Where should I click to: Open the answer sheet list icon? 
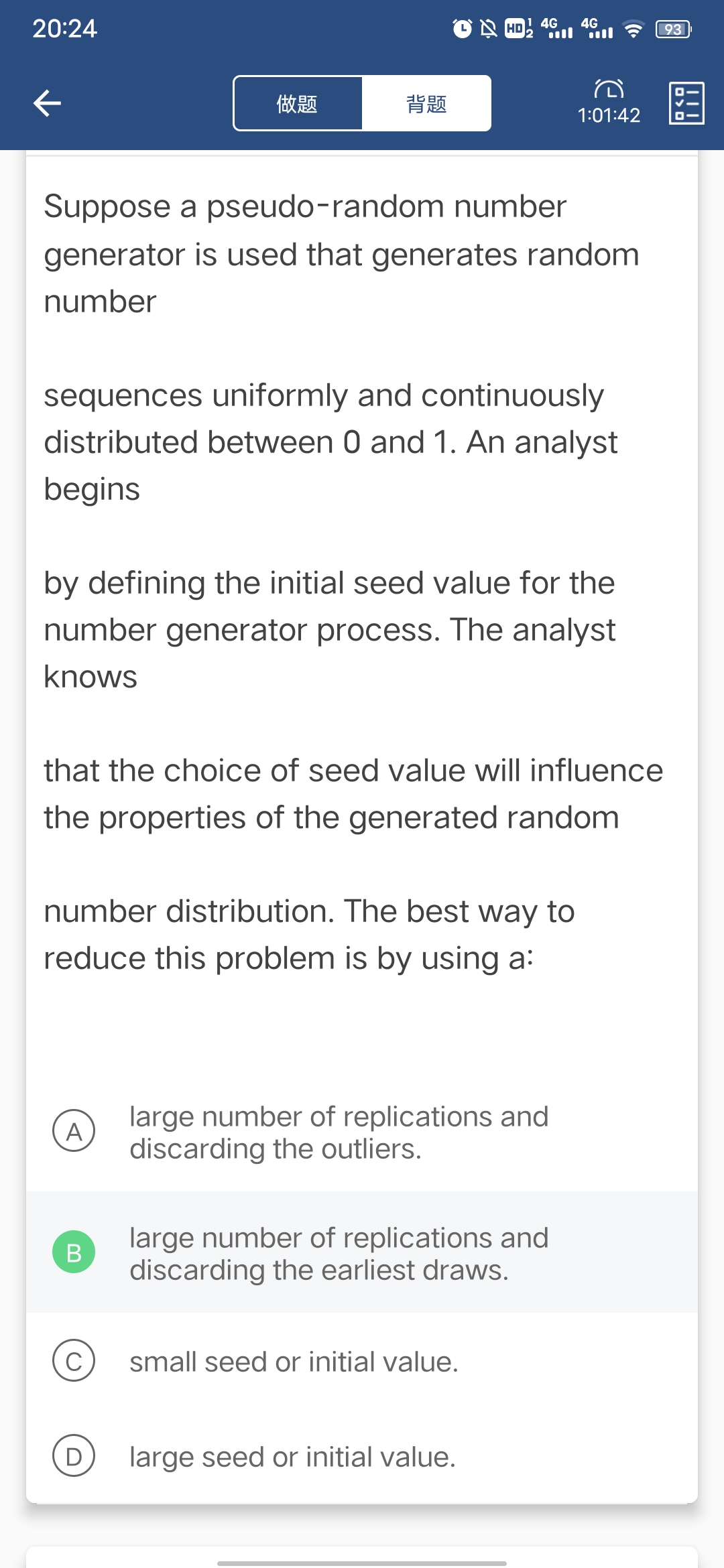(x=686, y=103)
